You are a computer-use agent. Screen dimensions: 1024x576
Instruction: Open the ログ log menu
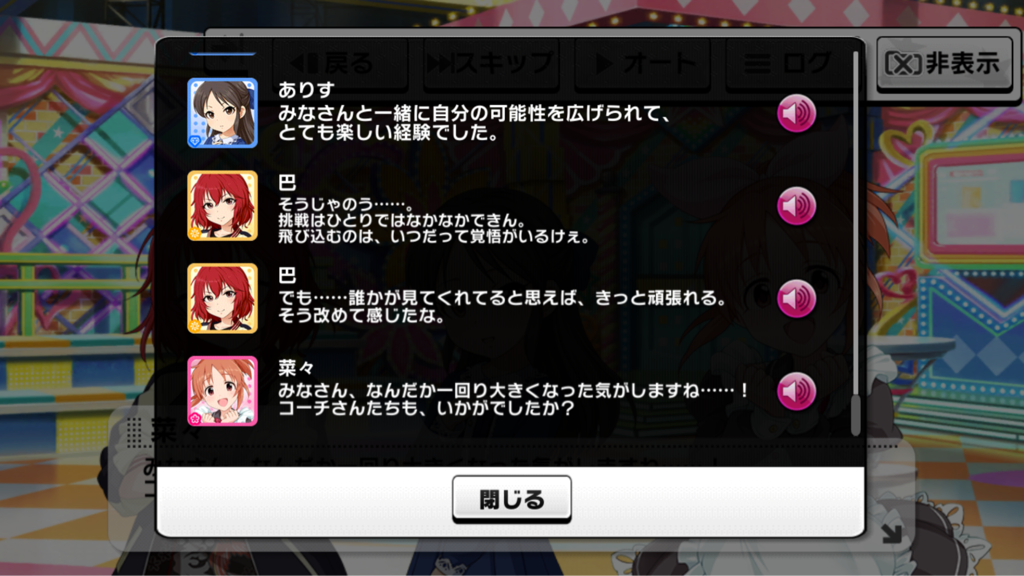tap(788, 63)
